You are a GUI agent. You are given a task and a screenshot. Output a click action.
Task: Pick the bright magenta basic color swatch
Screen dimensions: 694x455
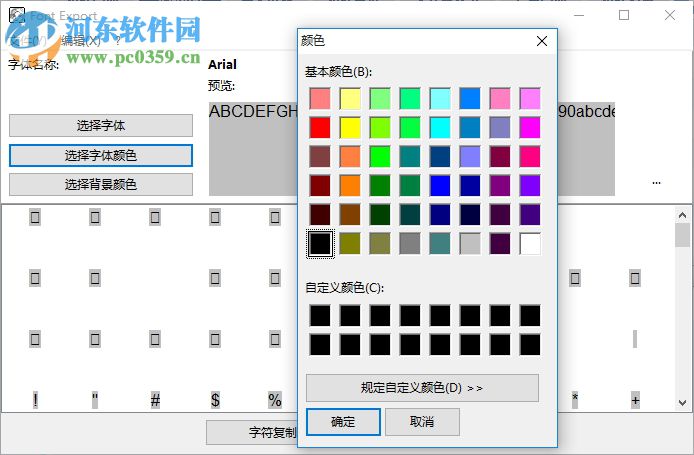point(530,127)
